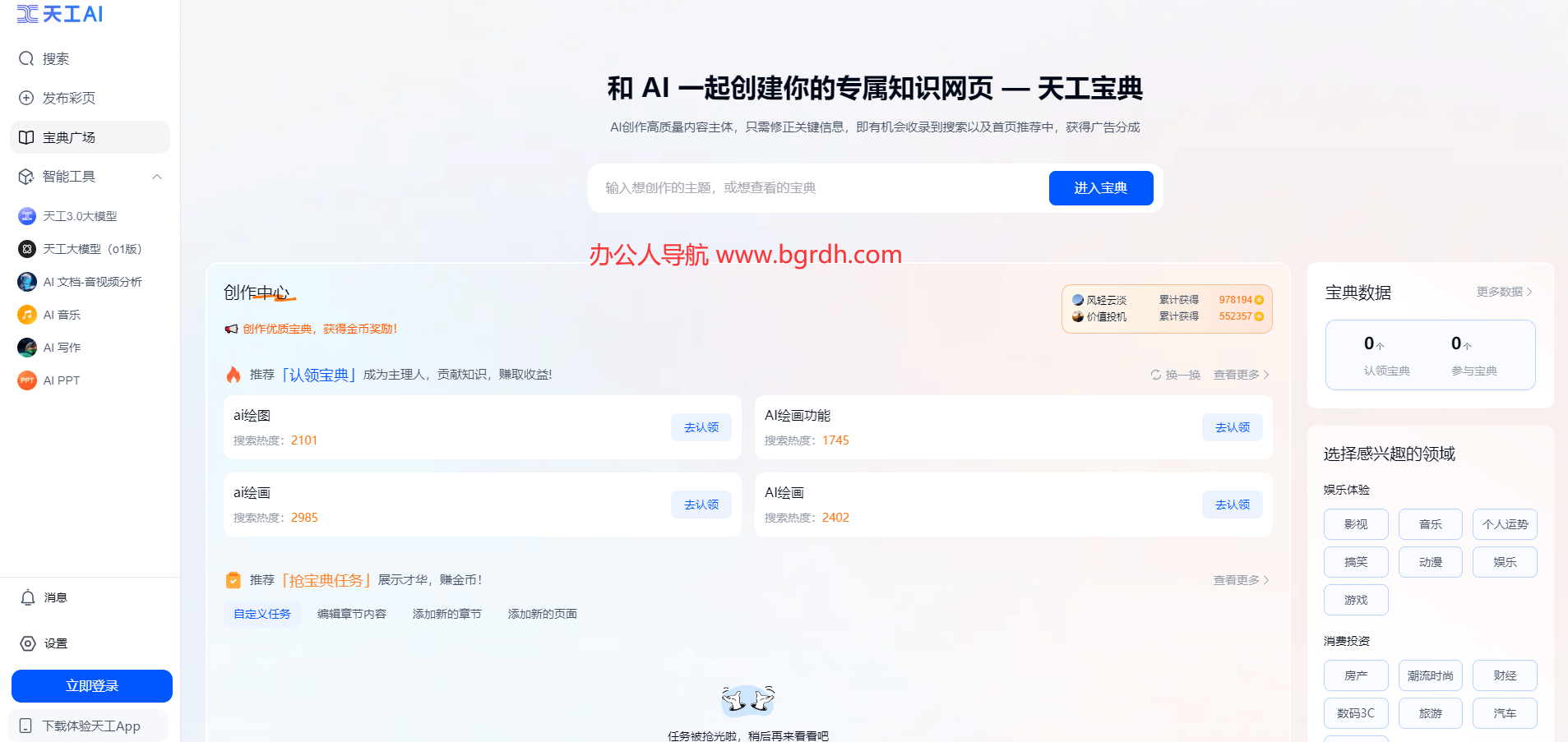Select the 数码3C interest tag
Screen dimensions: 1568x742
coord(1356,713)
